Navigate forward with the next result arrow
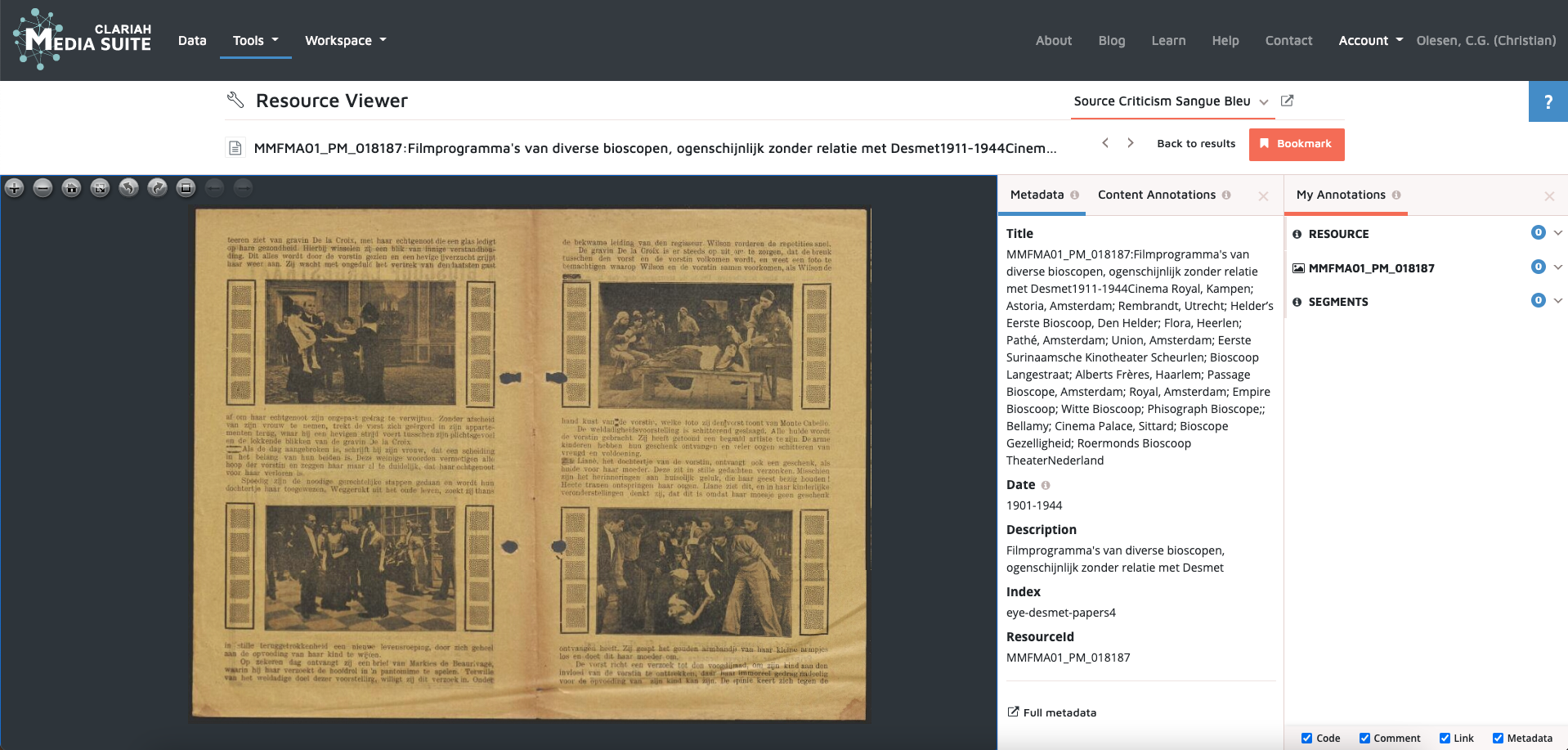The height and width of the screenshot is (750, 1568). tap(1130, 142)
